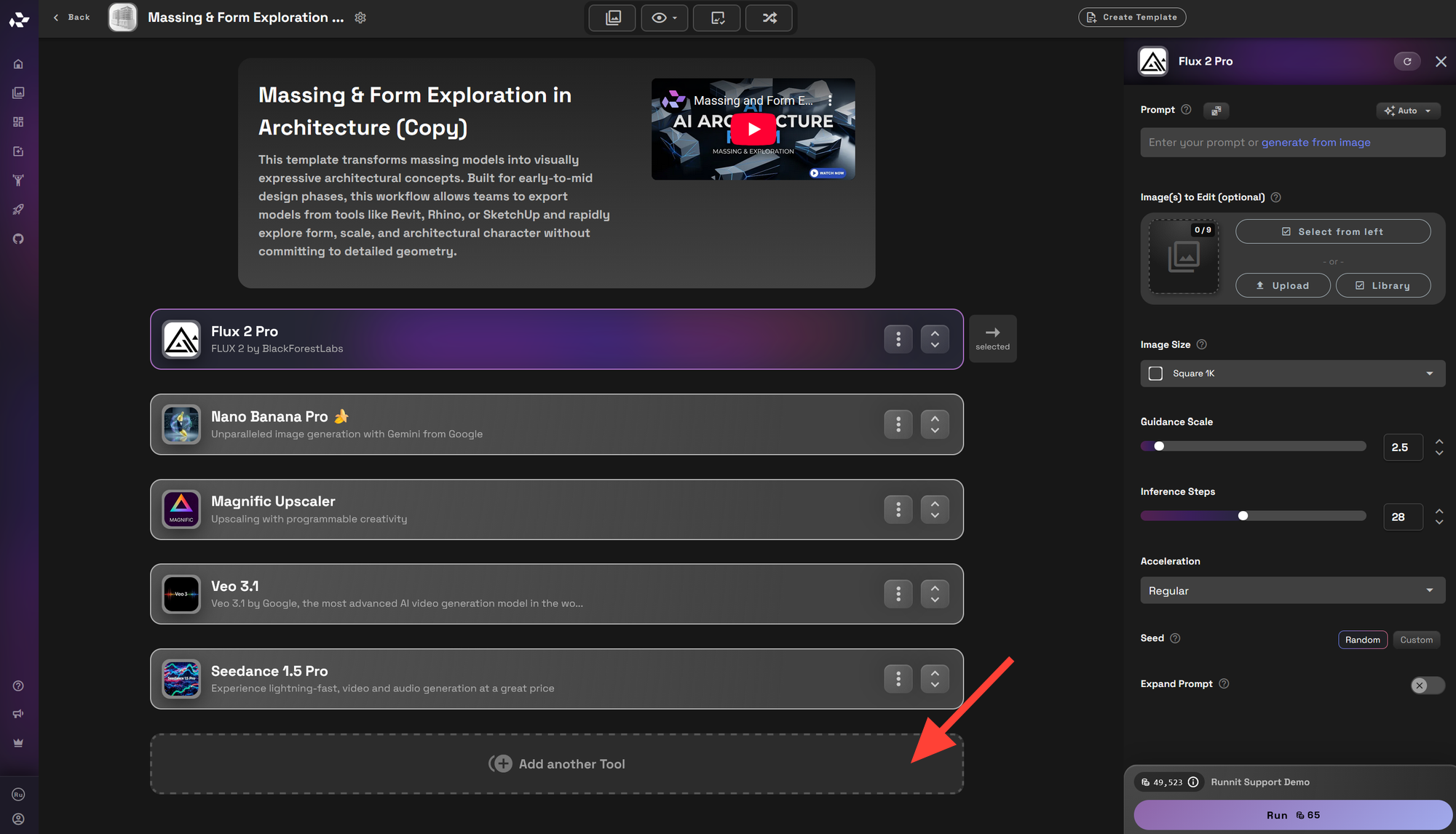Click the Guidance Scale slider handle

(1159, 446)
